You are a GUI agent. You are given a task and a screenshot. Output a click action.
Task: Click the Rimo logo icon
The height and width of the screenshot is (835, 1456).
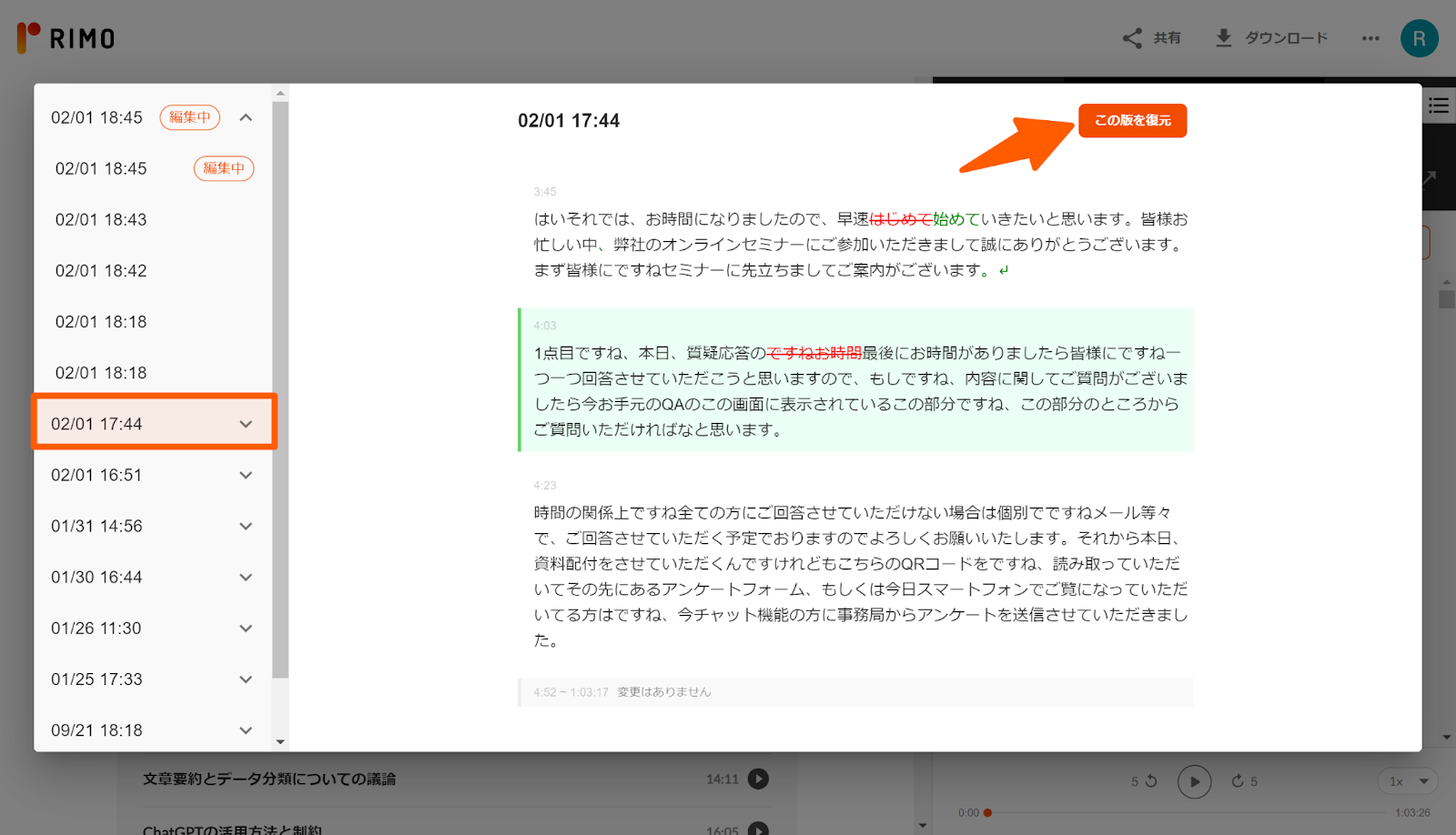pyautogui.click(x=27, y=36)
